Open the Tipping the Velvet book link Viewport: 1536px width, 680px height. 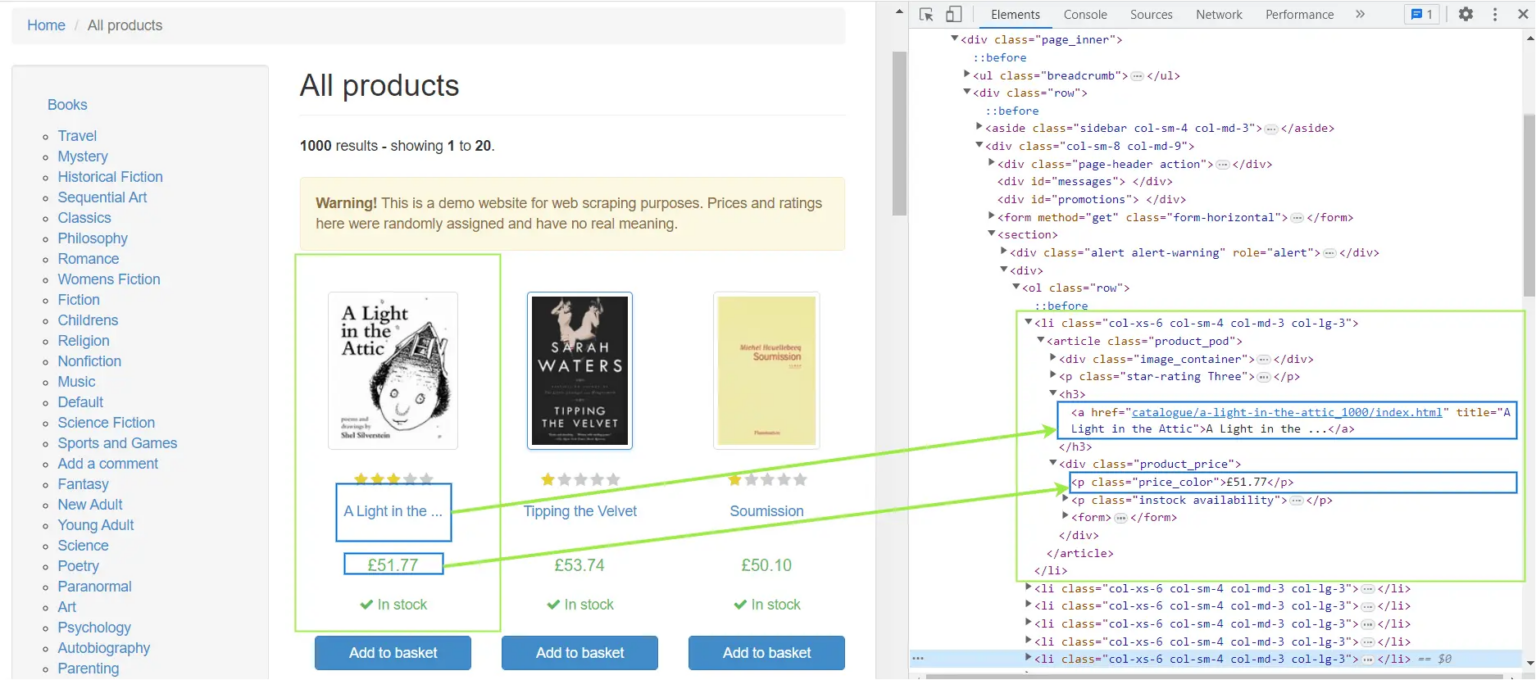tap(580, 511)
